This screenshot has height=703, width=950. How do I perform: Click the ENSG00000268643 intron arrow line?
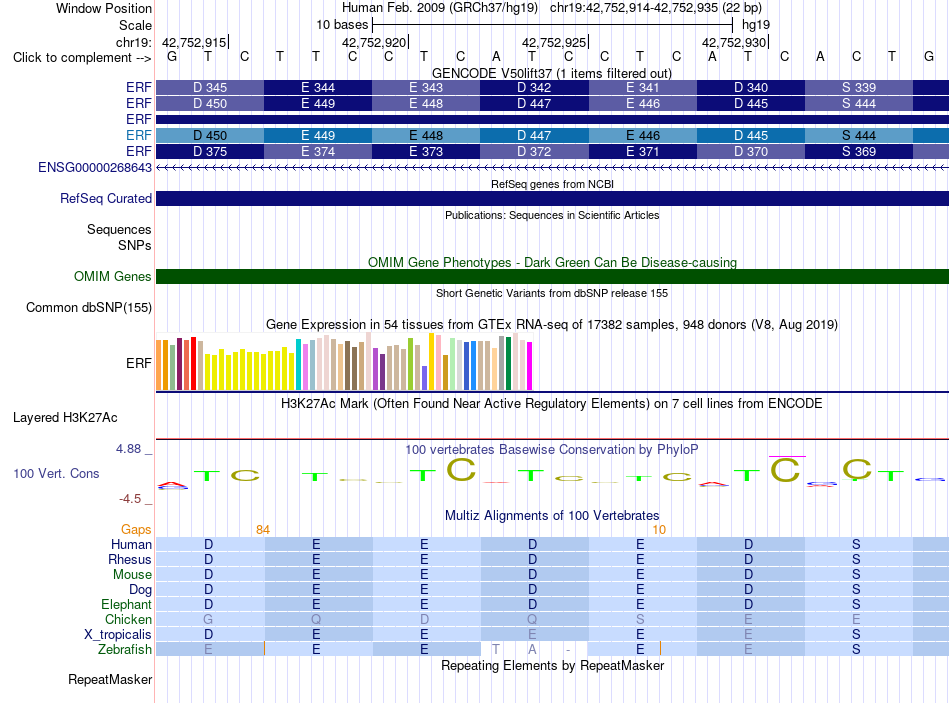(x=552, y=167)
